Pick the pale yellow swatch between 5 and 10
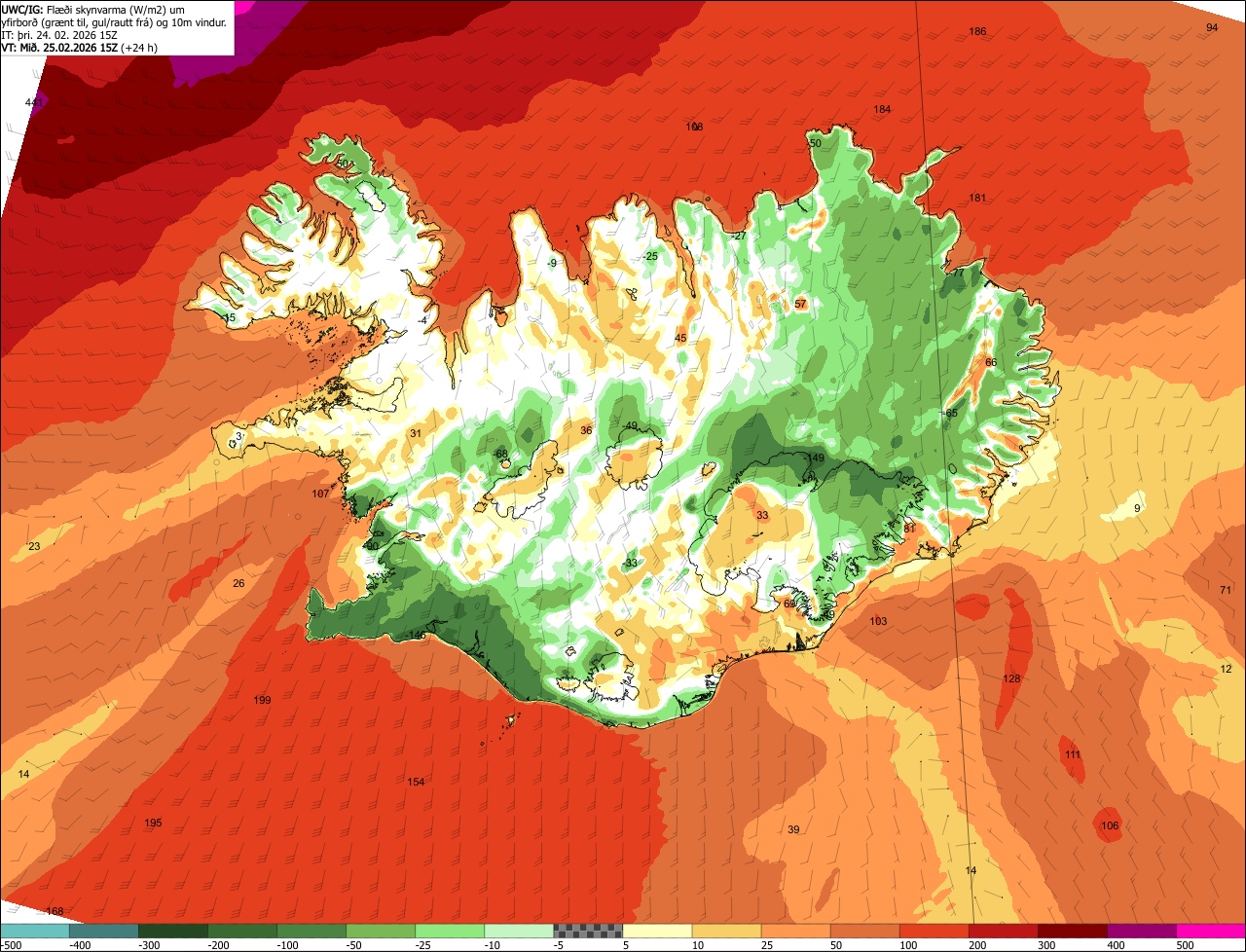Viewport: 1246px width, 952px height. pos(657,931)
